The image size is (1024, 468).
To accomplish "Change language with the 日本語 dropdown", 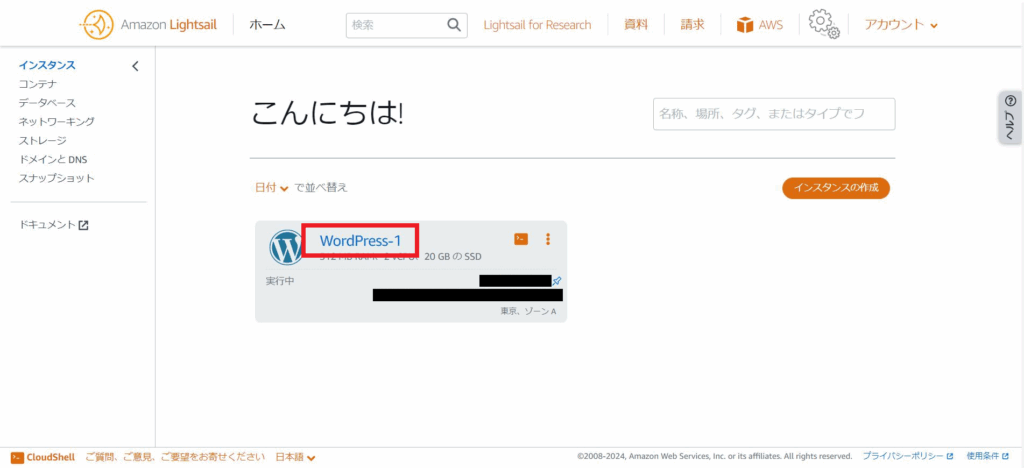I will (296, 457).
